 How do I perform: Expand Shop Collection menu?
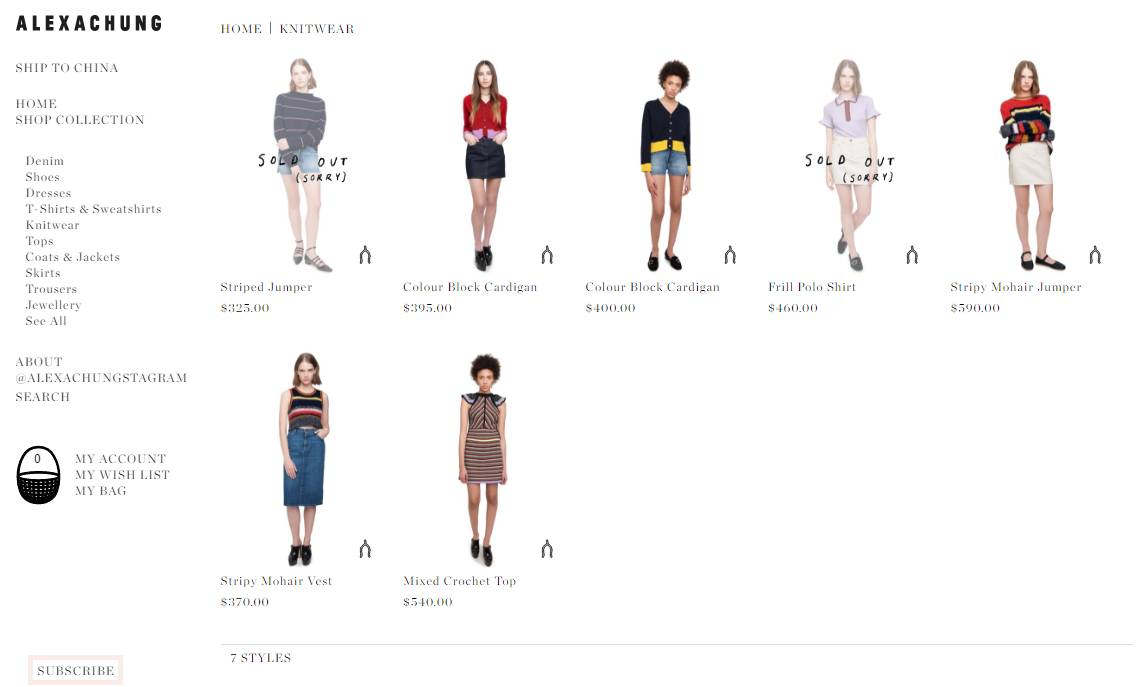pos(80,120)
